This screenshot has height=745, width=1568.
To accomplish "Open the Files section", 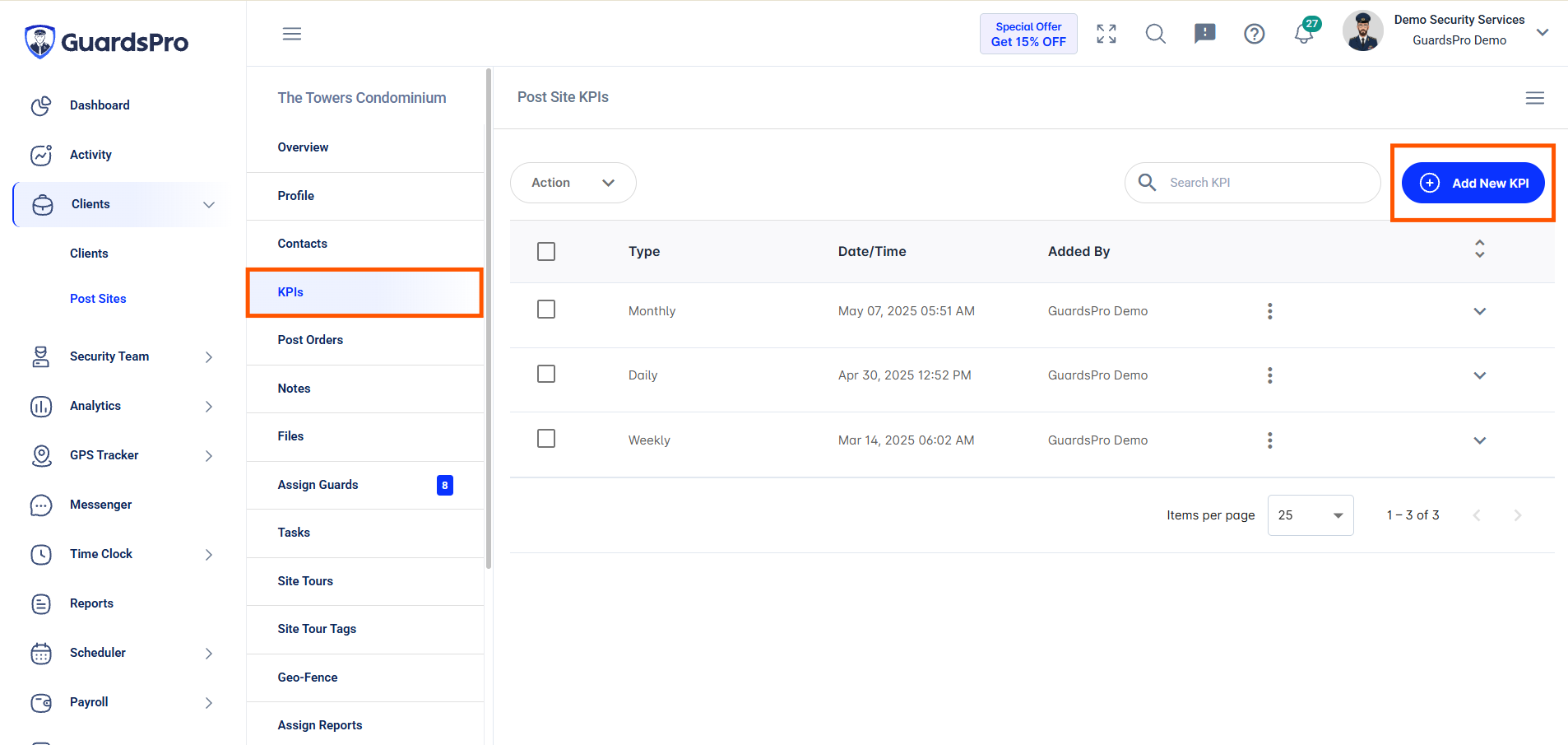I will (x=365, y=436).
